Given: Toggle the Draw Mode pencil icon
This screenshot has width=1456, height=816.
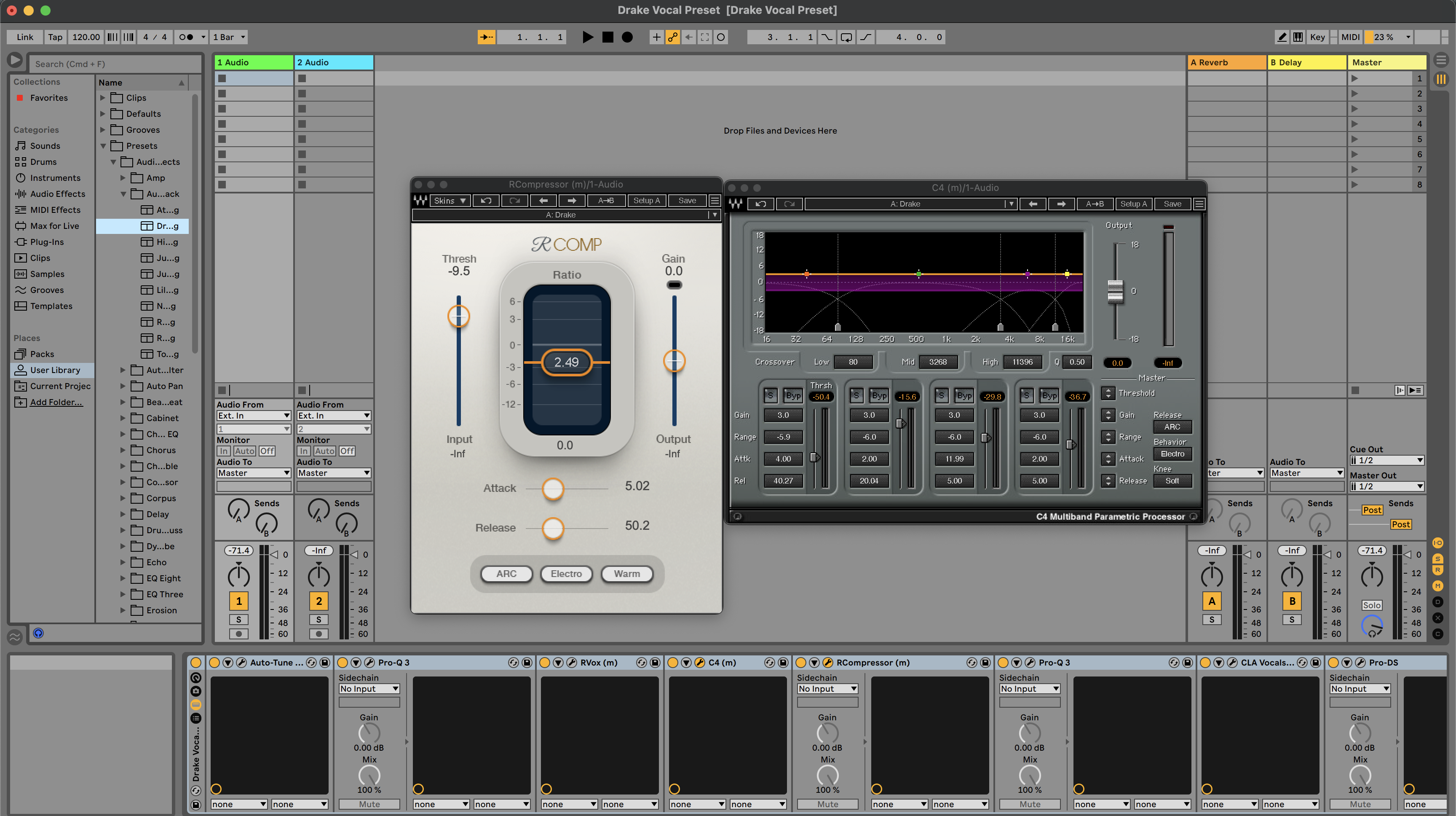Looking at the screenshot, I should [1282, 38].
